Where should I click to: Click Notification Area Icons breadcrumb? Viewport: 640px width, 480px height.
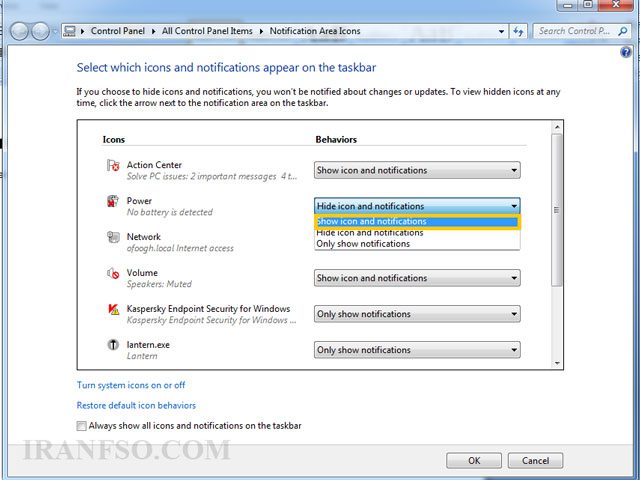pos(315,31)
